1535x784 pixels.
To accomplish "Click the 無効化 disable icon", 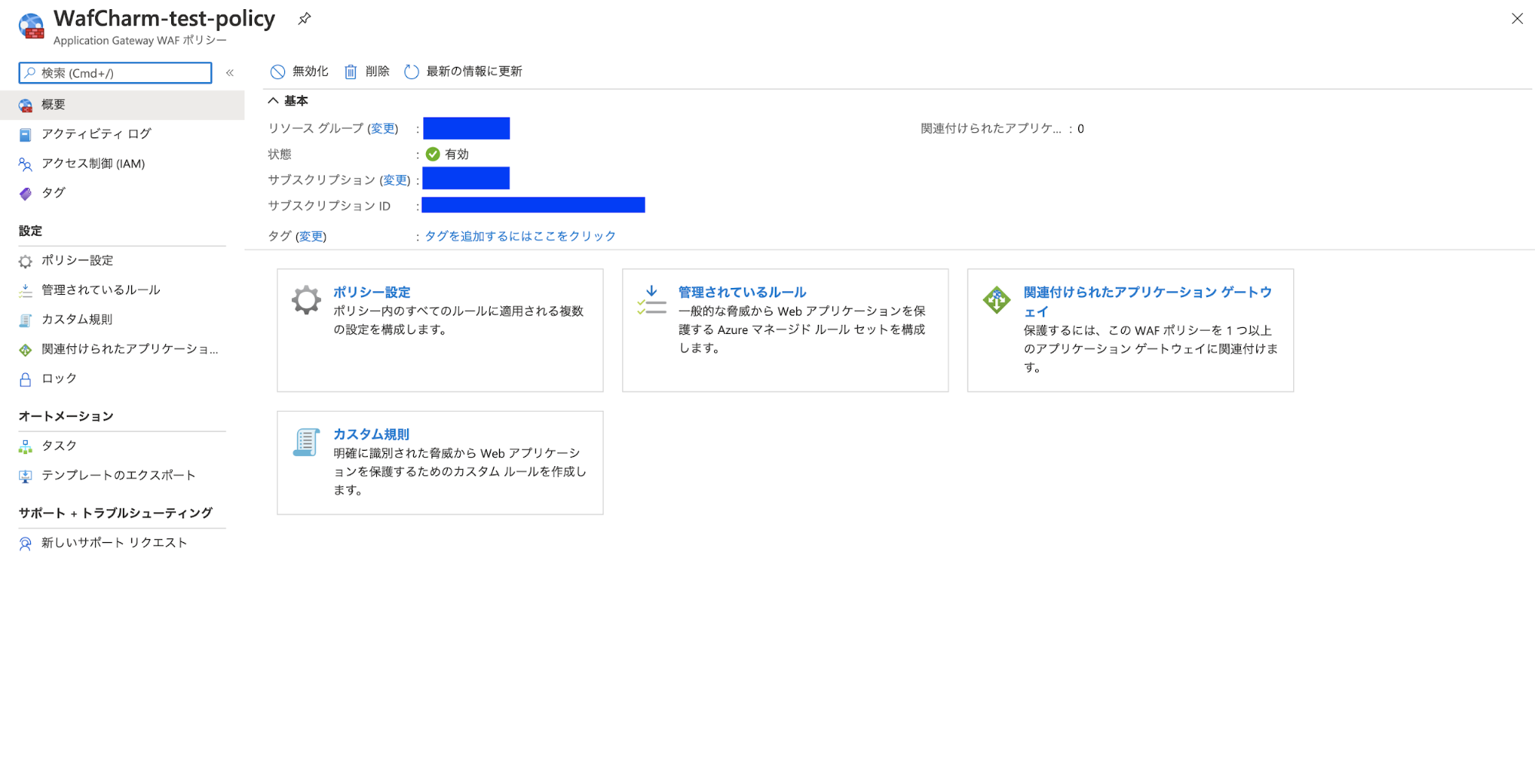I will point(278,71).
